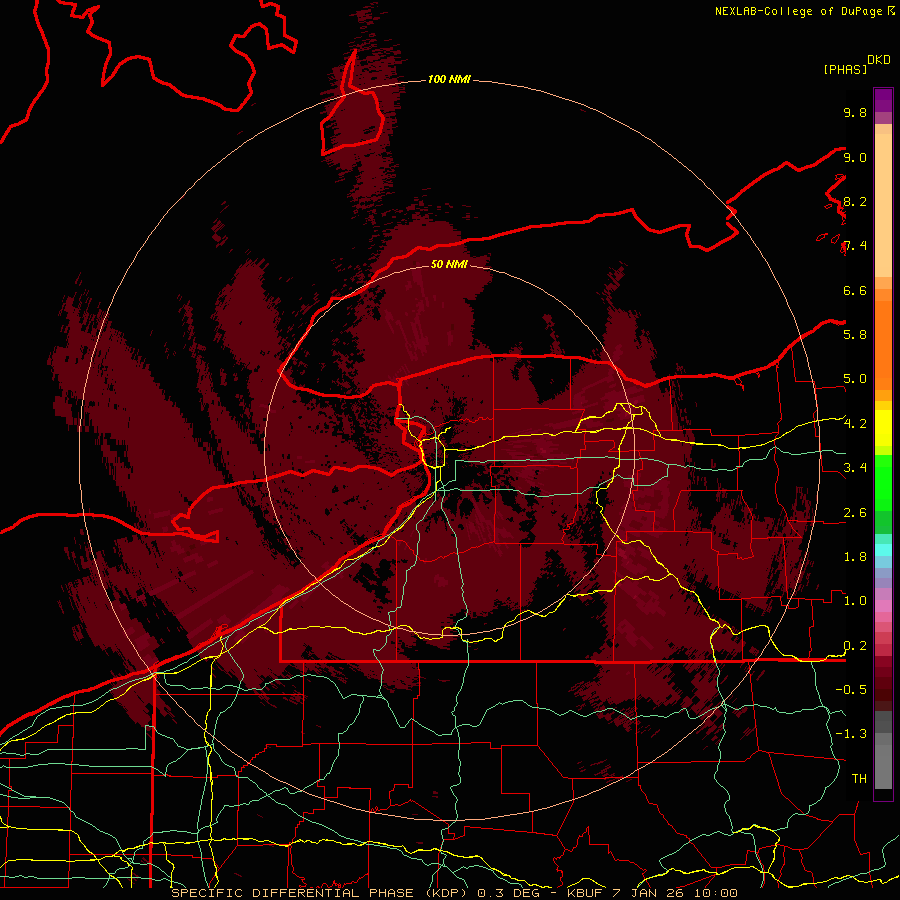Click the -0.5 scale value
The width and height of the screenshot is (900, 900).
851,689
